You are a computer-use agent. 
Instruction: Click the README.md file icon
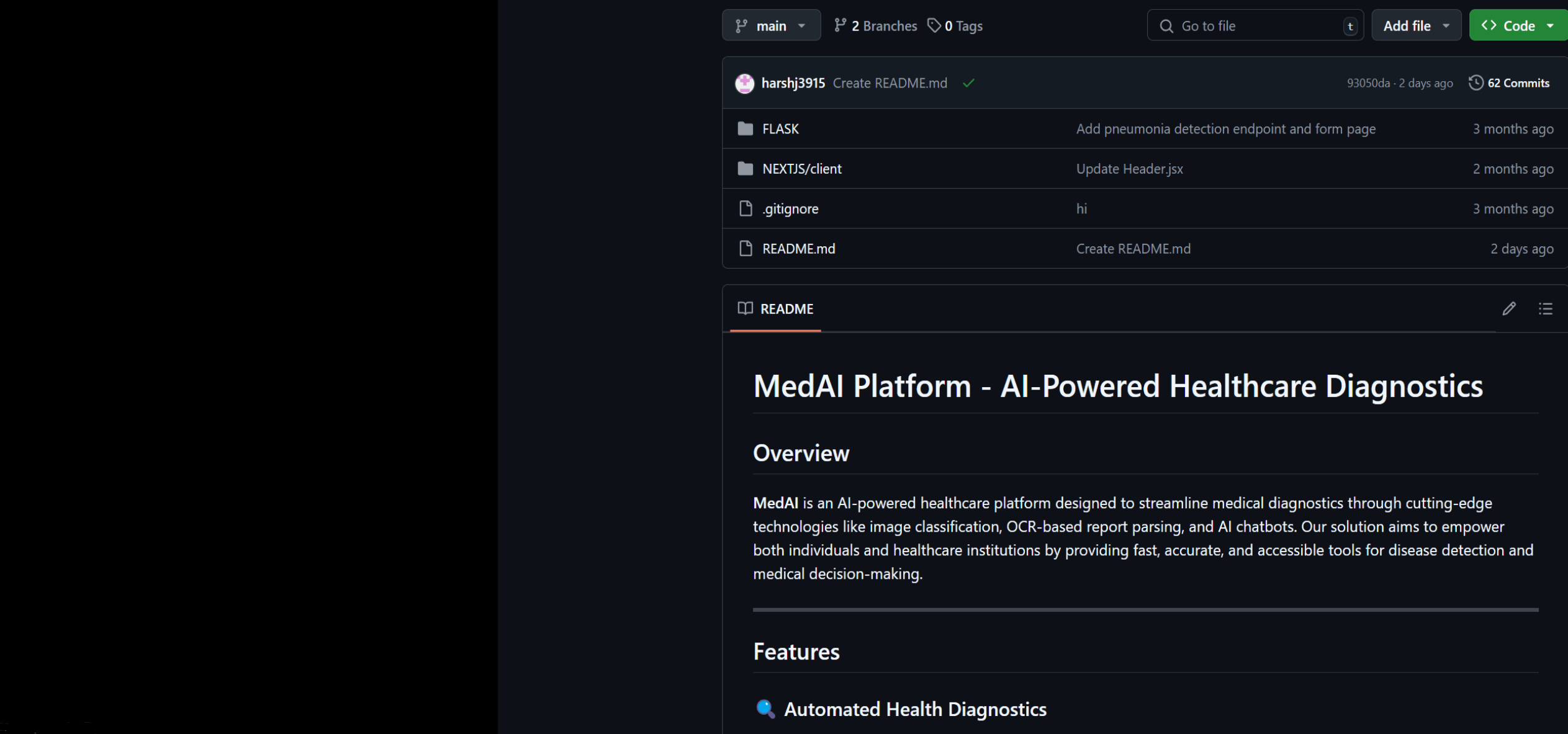pos(746,248)
